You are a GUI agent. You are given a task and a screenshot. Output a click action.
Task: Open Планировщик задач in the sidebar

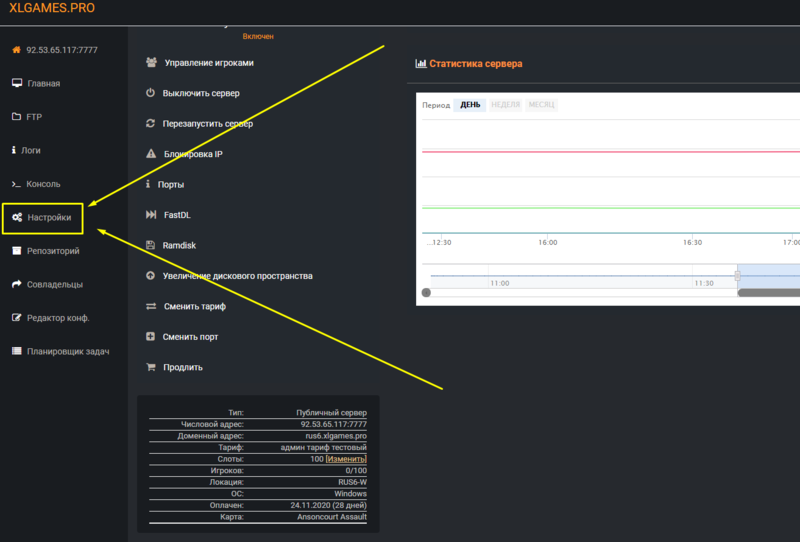point(67,351)
